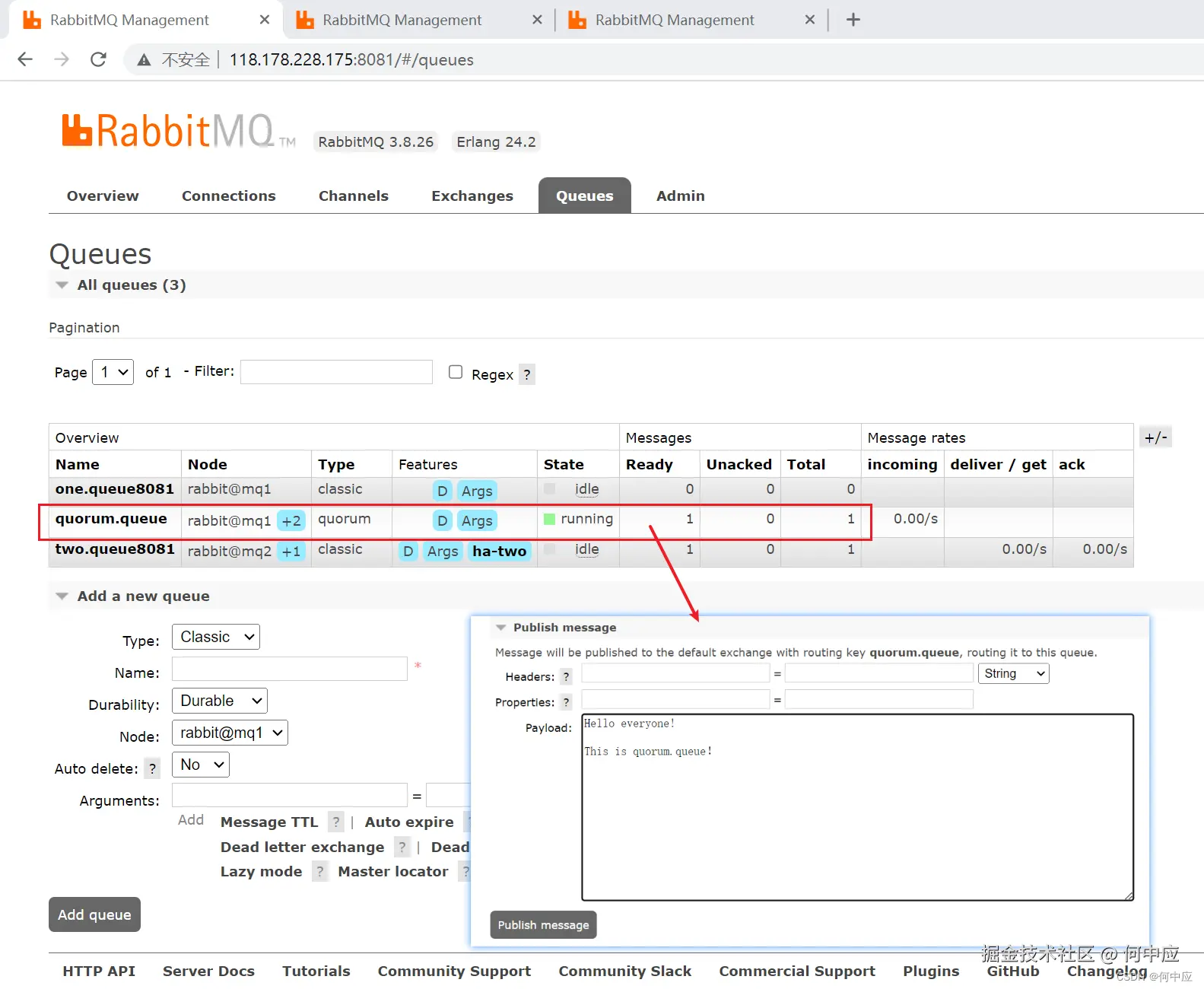
Task: Open the Community Slack footer link
Action: click(625, 971)
